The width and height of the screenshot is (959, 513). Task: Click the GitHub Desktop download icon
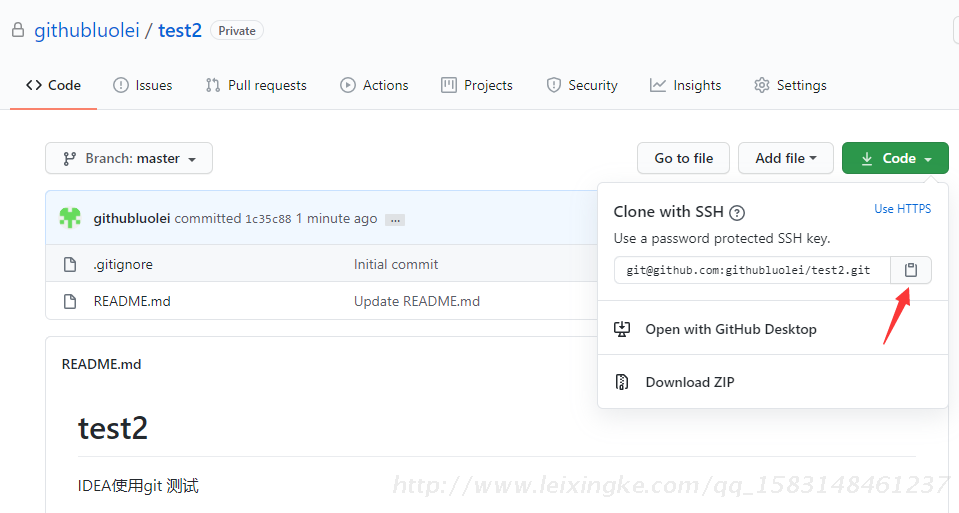(x=621, y=329)
